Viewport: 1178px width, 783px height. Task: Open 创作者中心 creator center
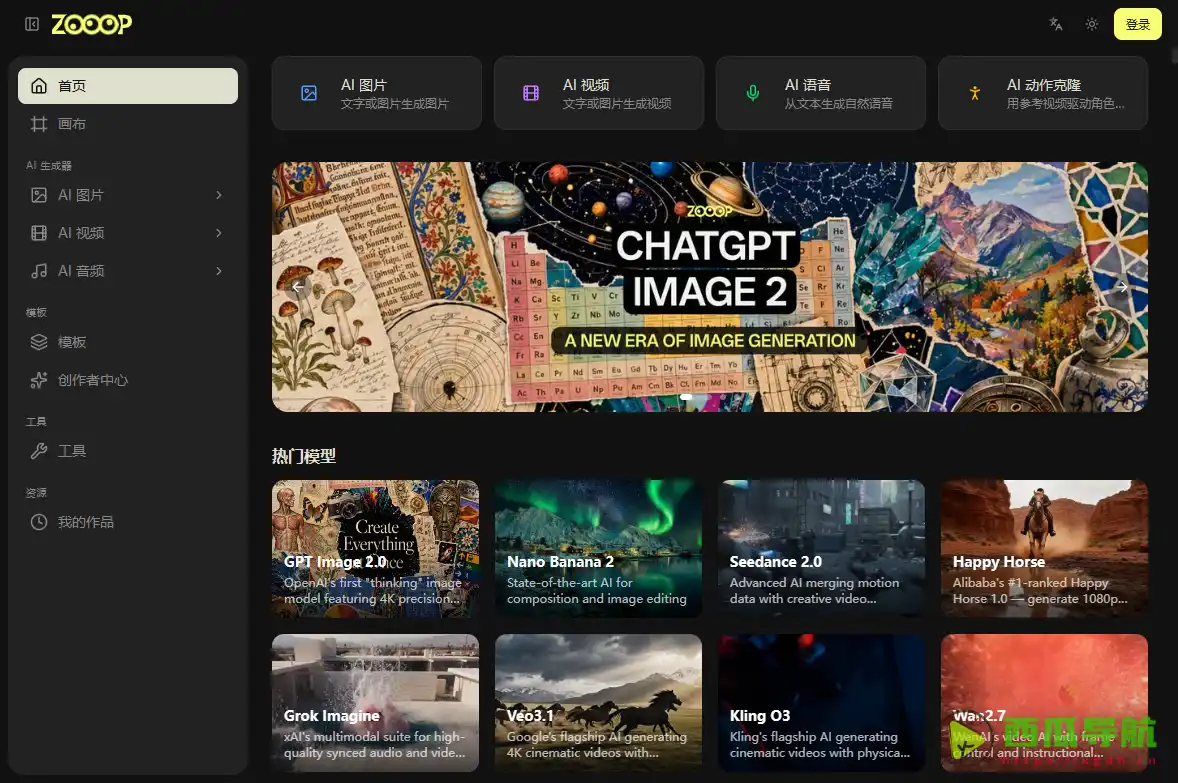click(x=128, y=380)
